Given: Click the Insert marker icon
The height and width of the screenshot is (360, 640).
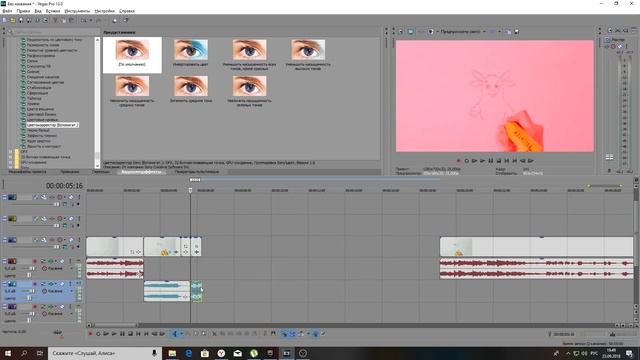Looking at the screenshot, I should (x=265, y=334).
